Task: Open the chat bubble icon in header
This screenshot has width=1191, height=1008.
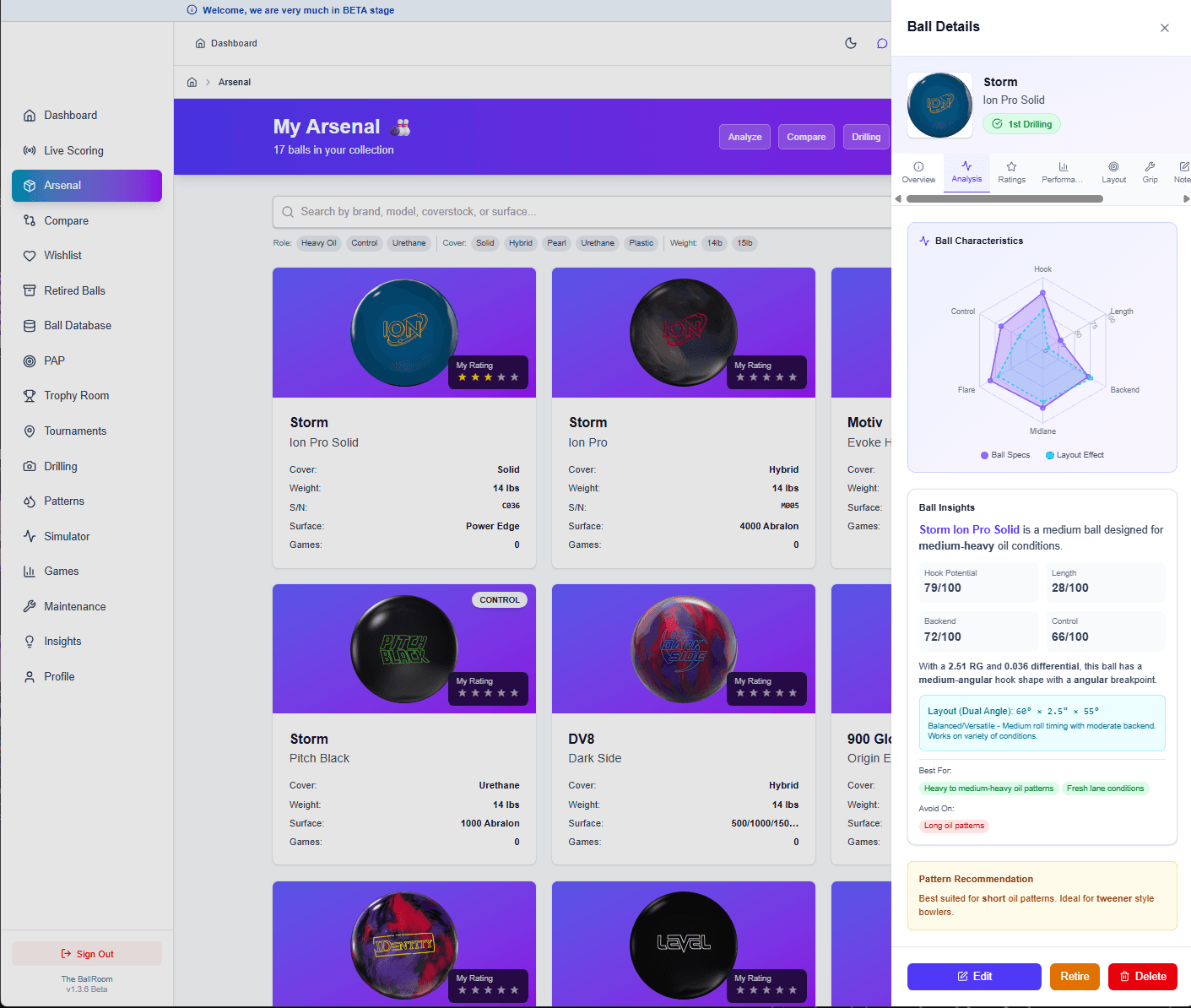Action: click(882, 43)
